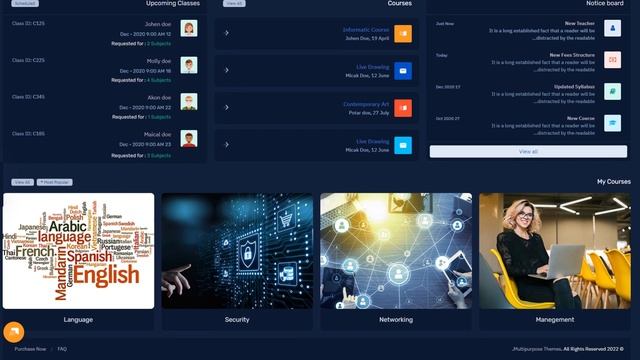Click Molly doe's avatar picture

pyautogui.click(x=189, y=65)
